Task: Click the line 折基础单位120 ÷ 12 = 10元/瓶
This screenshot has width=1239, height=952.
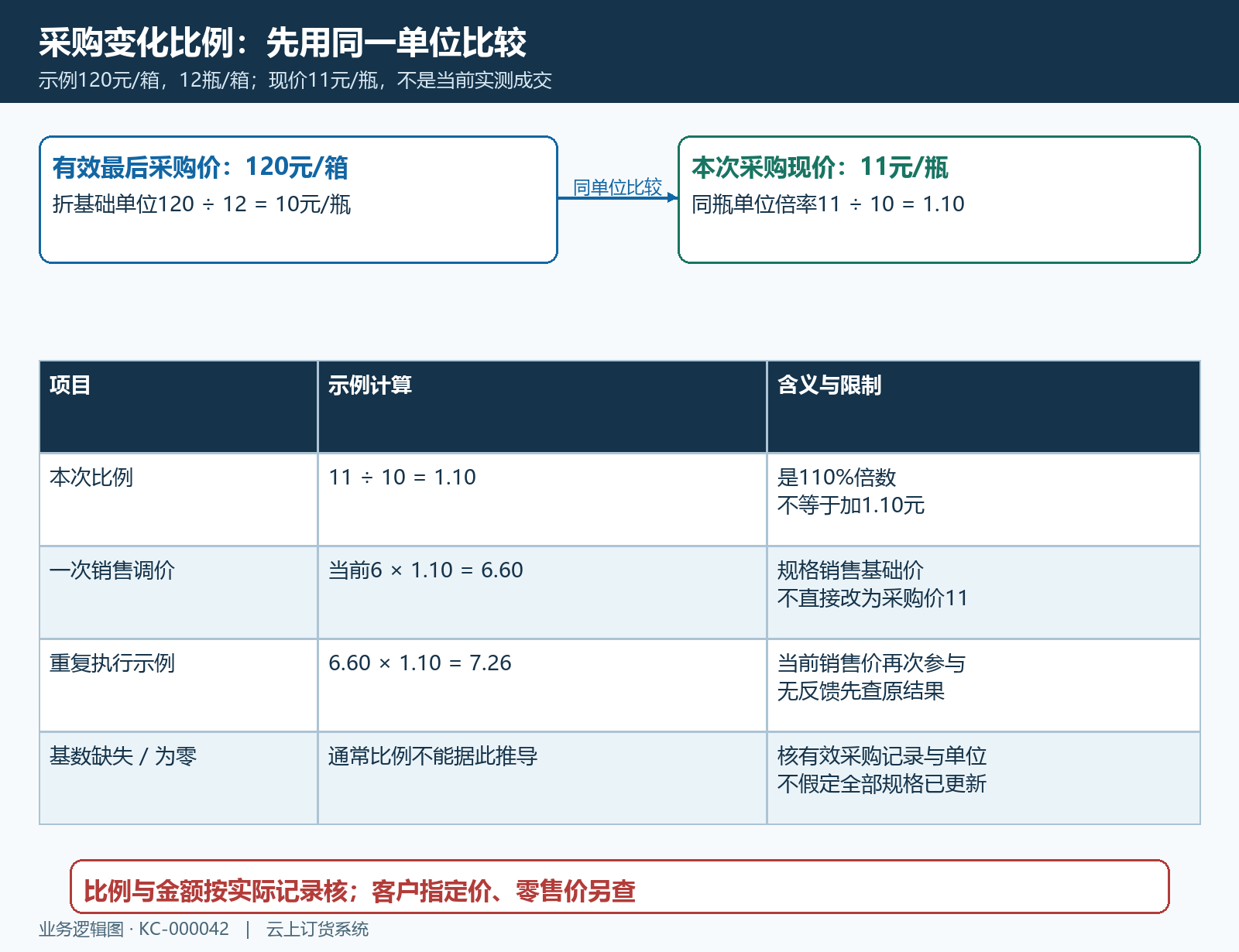Action: click(x=201, y=204)
